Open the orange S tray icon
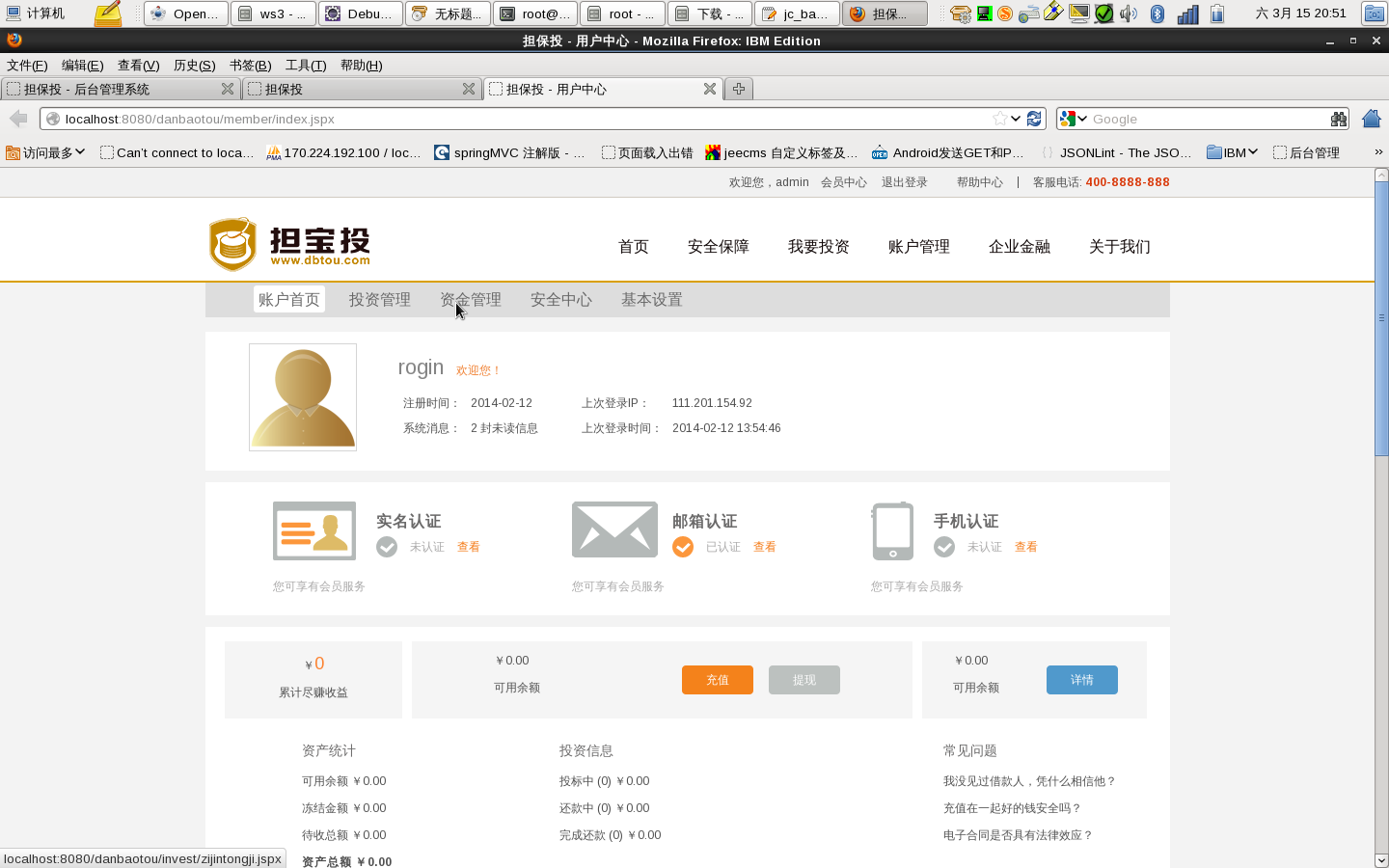Image resolution: width=1389 pixels, height=868 pixels. coord(1005,14)
